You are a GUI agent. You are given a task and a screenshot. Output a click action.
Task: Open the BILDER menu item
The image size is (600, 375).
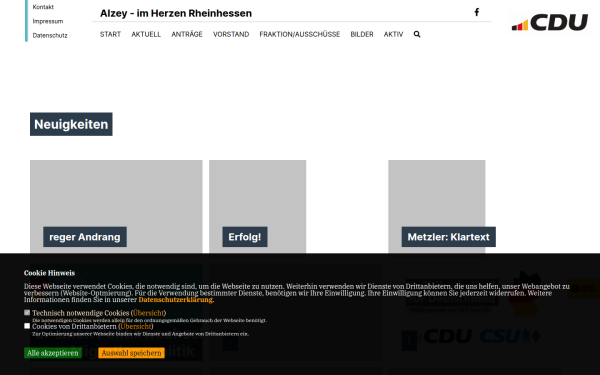click(x=362, y=34)
